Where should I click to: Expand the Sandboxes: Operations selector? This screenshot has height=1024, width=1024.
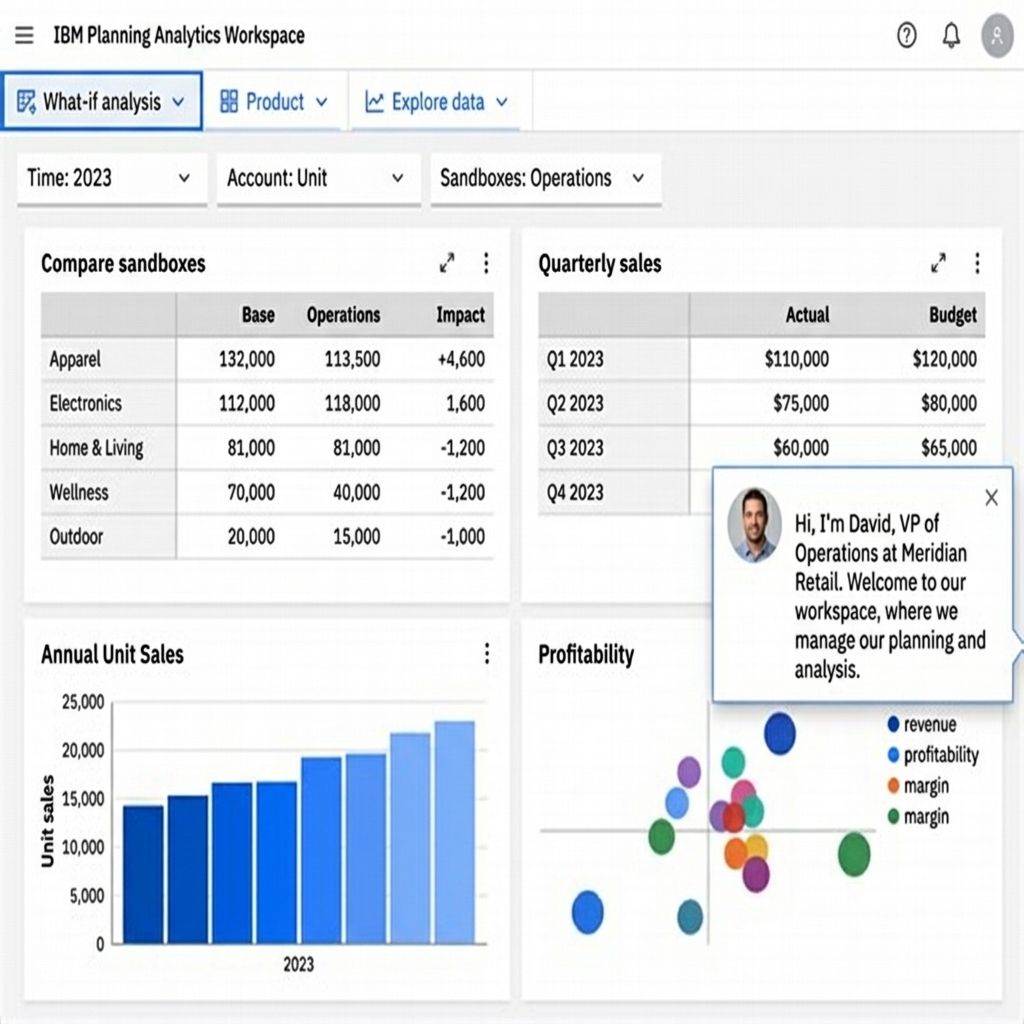coord(543,179)
